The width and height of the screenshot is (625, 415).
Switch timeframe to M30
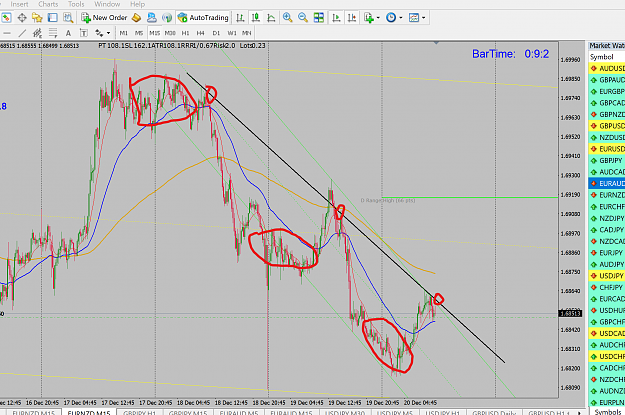click(x=170, y=33)
